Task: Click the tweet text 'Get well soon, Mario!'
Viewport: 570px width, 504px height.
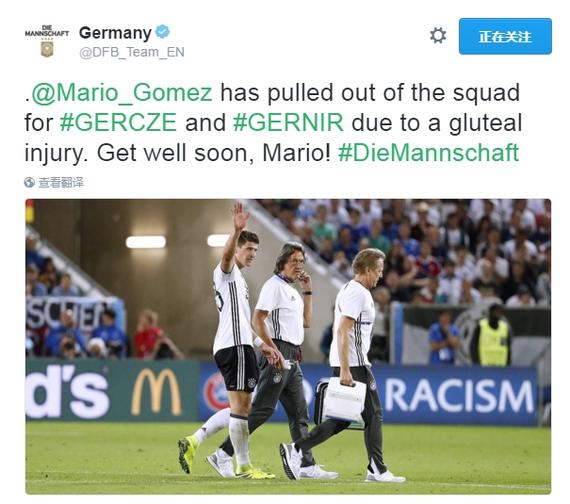Action: [214, 153]
